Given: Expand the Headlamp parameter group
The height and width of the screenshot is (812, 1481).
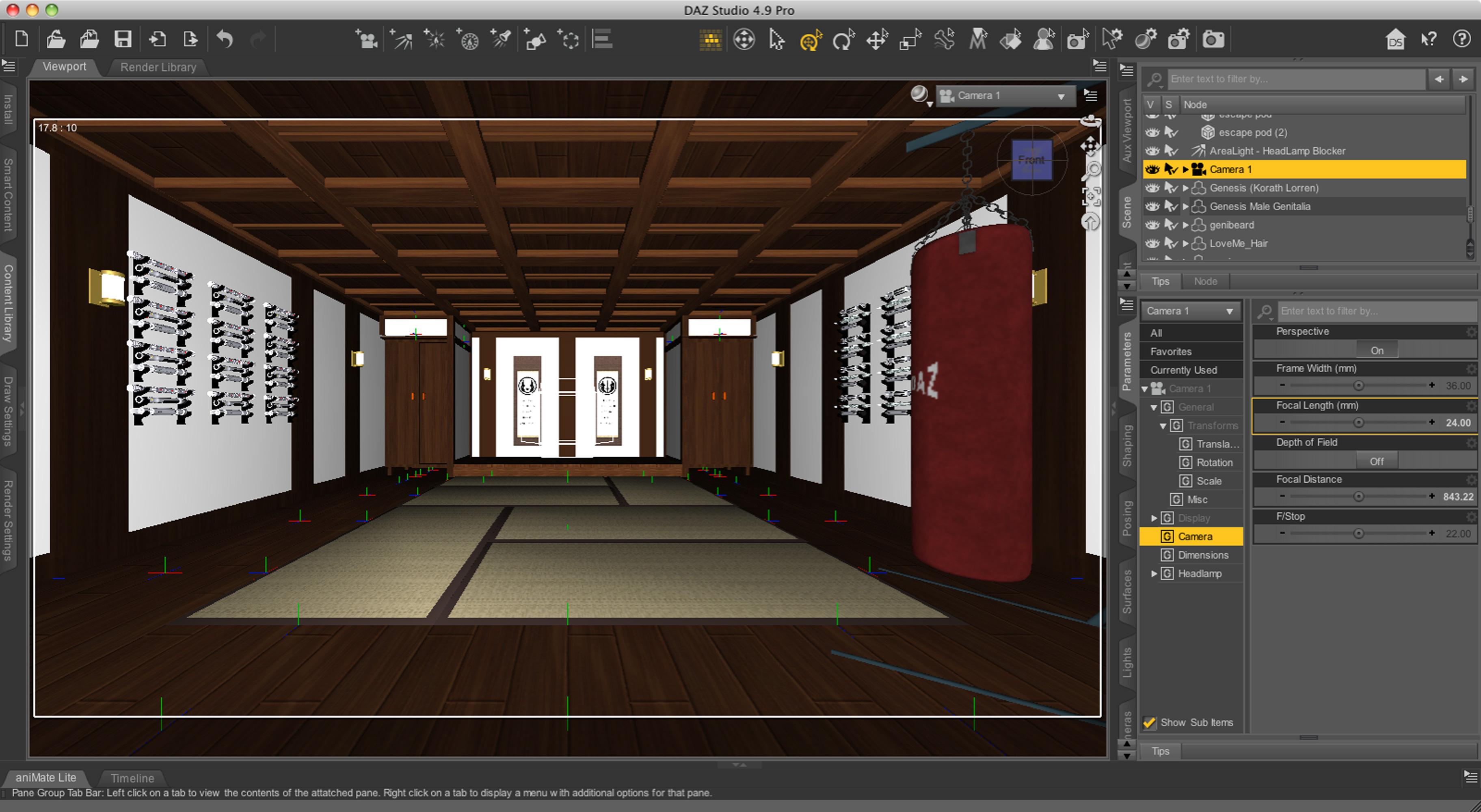Looking at the screenshot, I should coord(1154,574).
